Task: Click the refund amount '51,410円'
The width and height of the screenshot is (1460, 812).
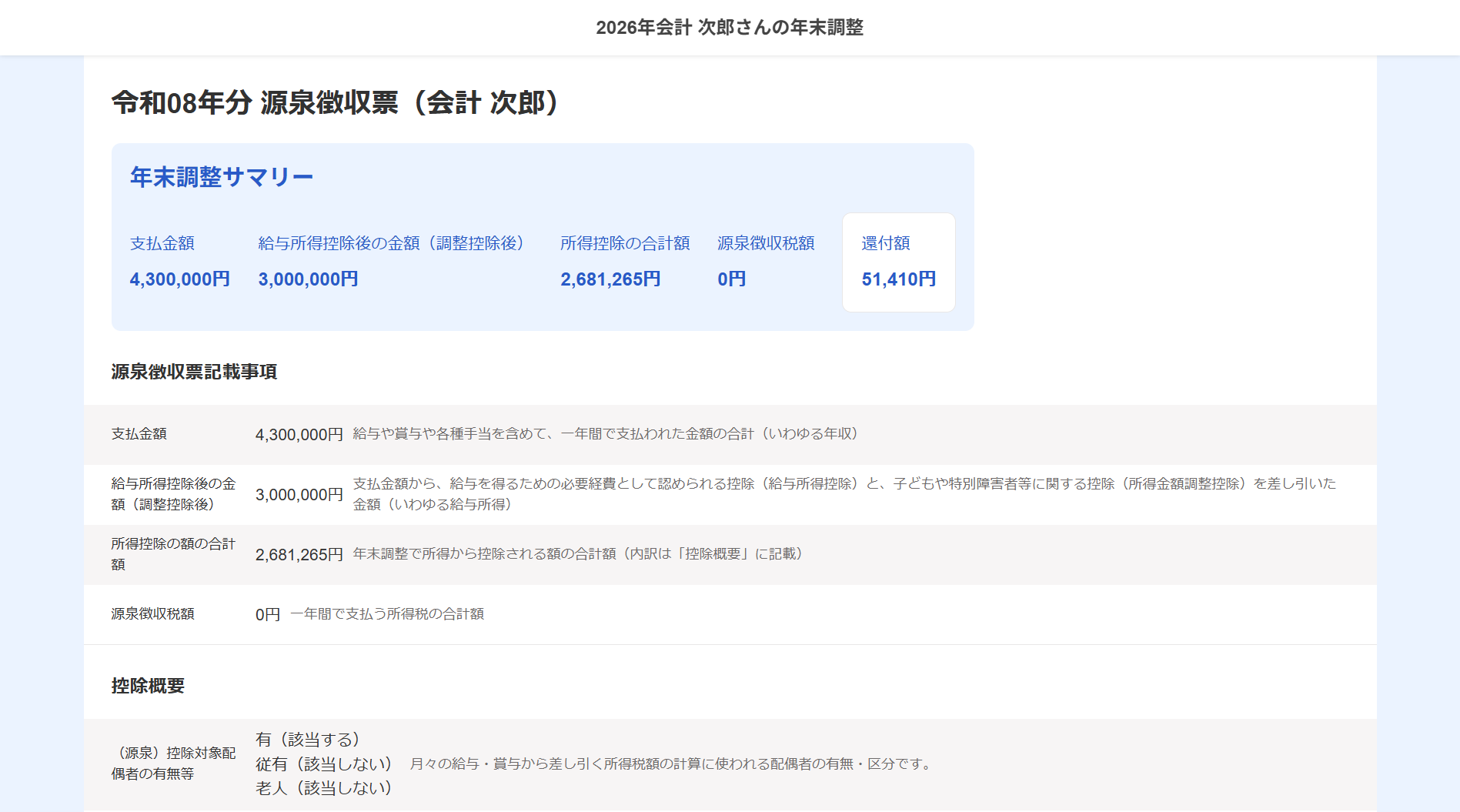Action: [899, 279]
